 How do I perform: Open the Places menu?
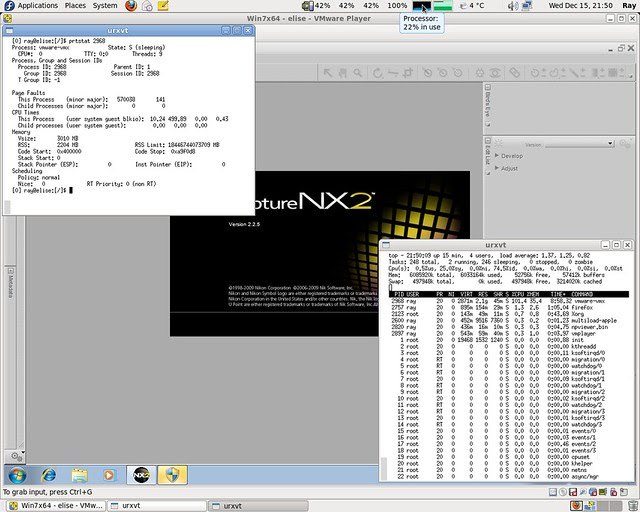[76, 6]
